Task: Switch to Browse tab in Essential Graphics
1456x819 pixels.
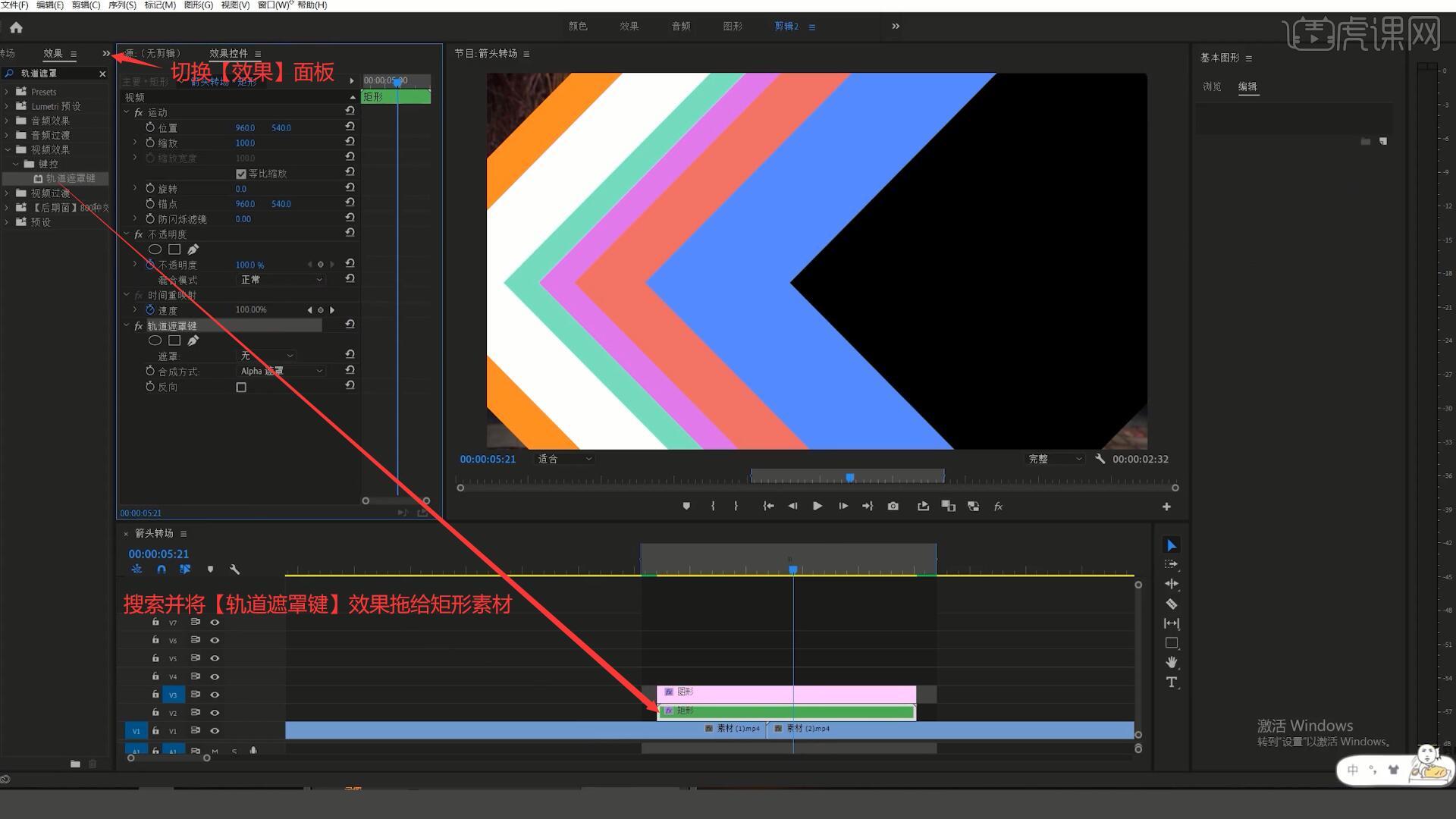Action: click(1212, 86)
